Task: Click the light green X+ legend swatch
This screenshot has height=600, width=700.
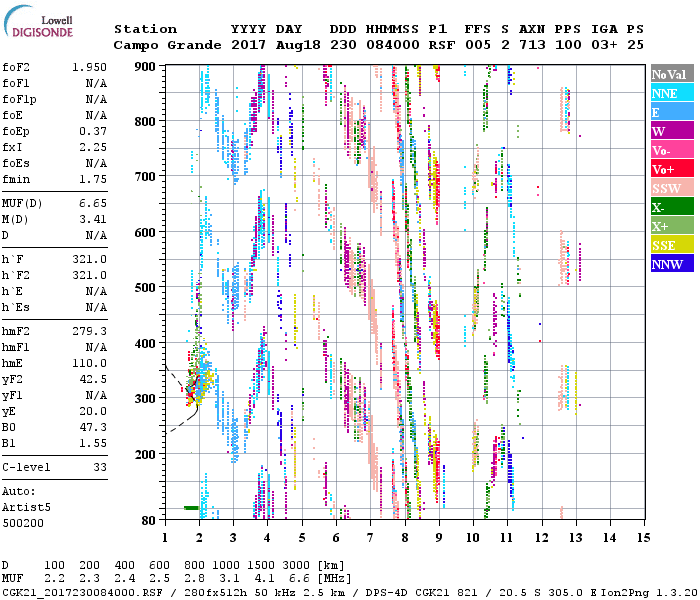Action: pos(671,226)
